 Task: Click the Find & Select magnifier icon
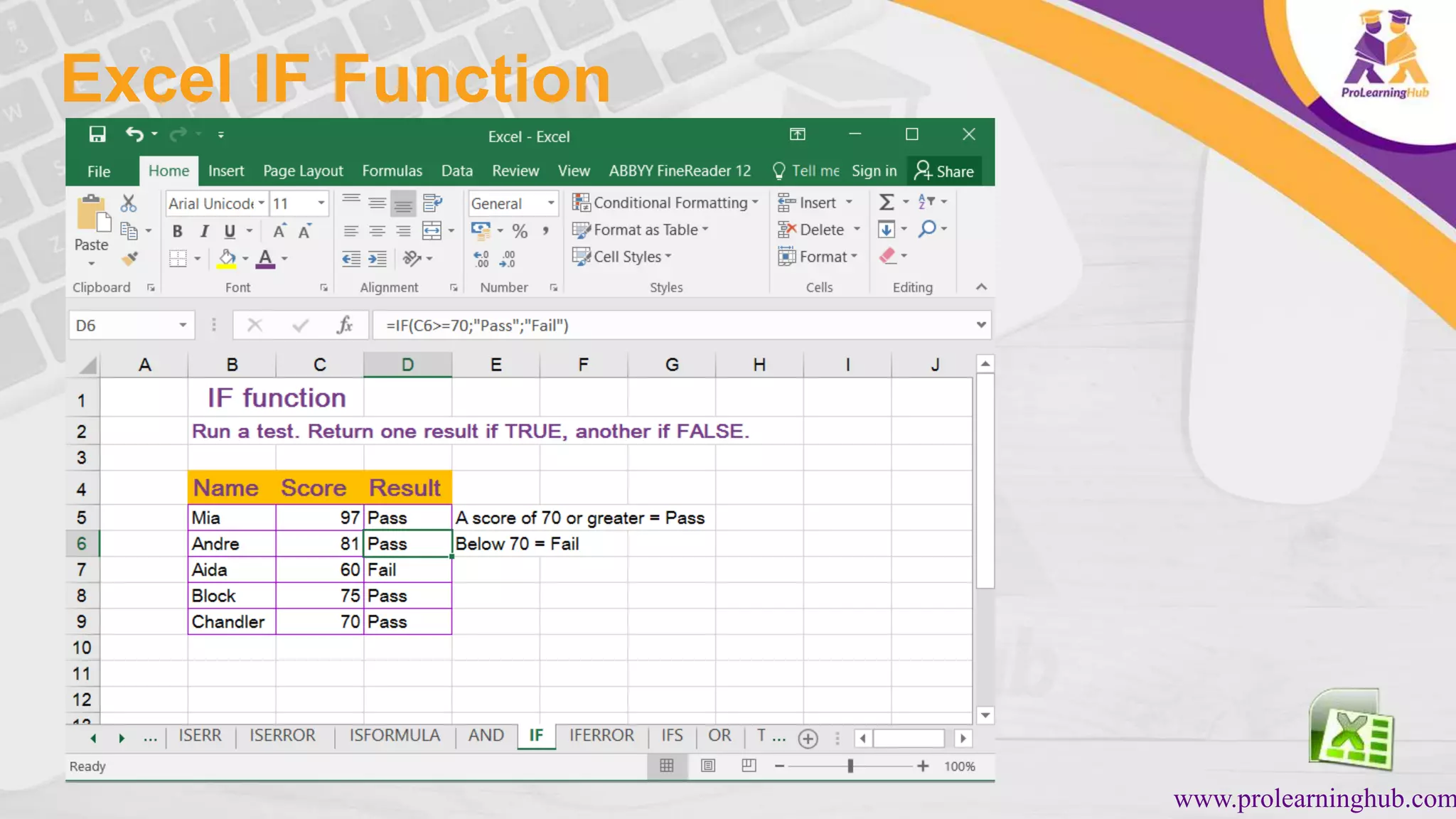click(927, 229)
